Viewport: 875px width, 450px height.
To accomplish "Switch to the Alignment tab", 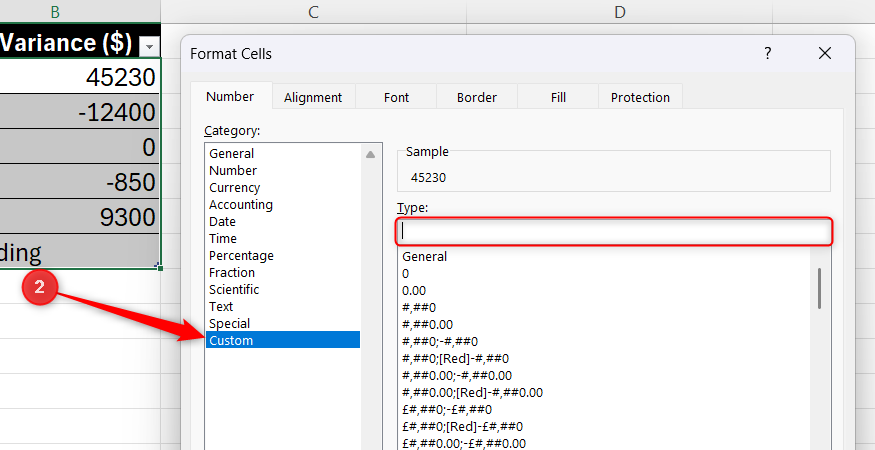I will [312, 98].
